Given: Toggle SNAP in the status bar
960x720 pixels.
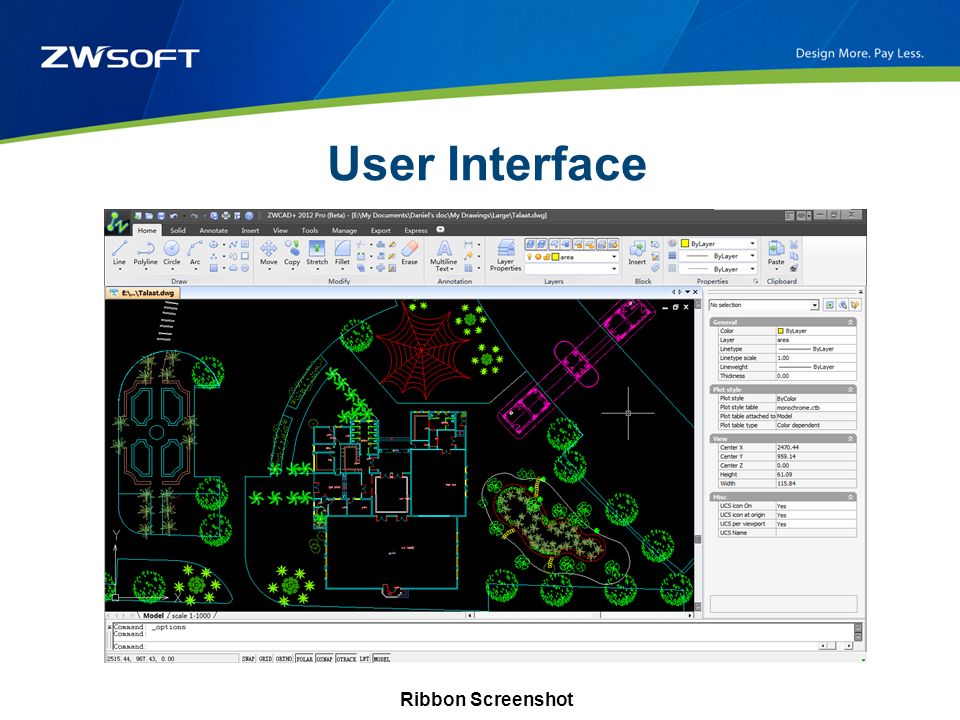Looking at the screenshot, I should click(248, 659).
